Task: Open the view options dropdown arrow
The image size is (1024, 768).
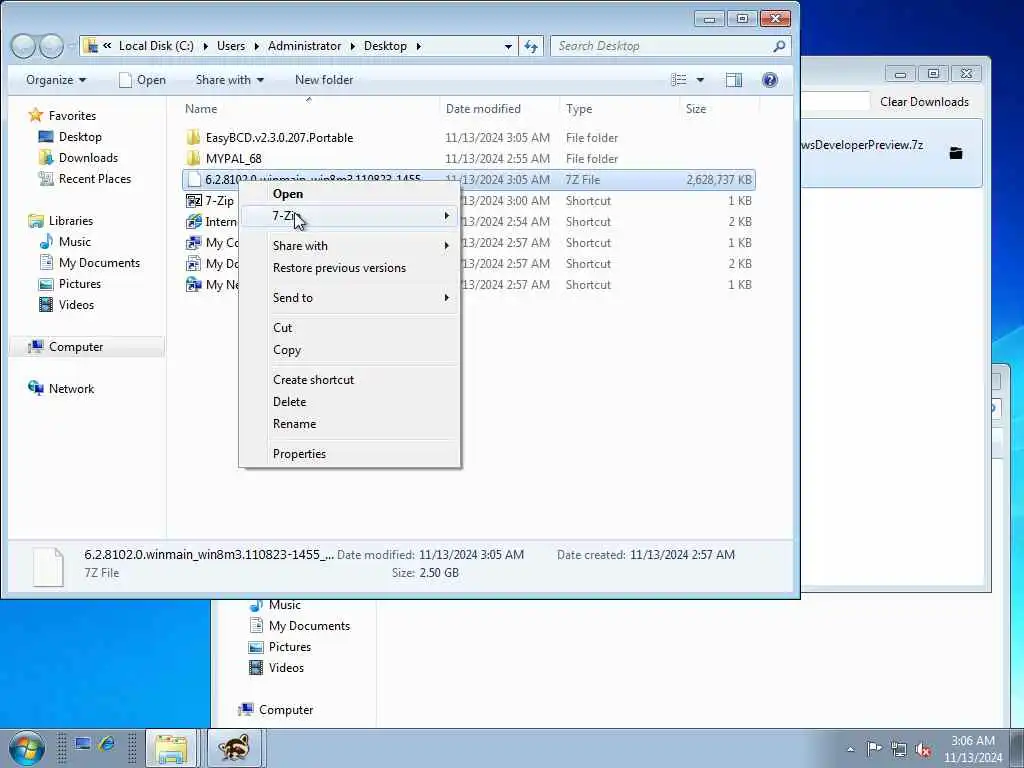Action: 700,80
